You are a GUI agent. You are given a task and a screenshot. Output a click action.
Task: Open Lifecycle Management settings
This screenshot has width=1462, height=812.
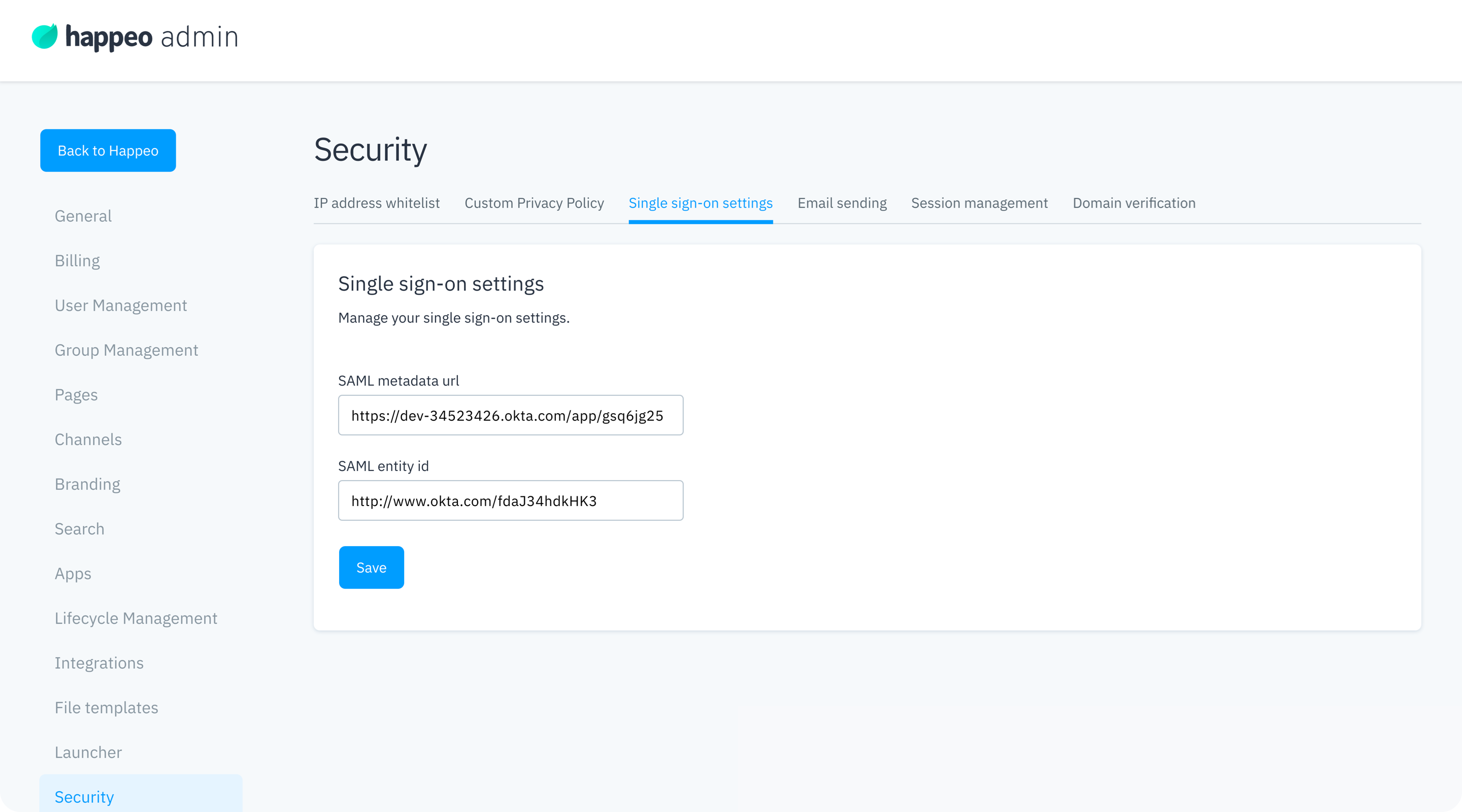(136, 619)
